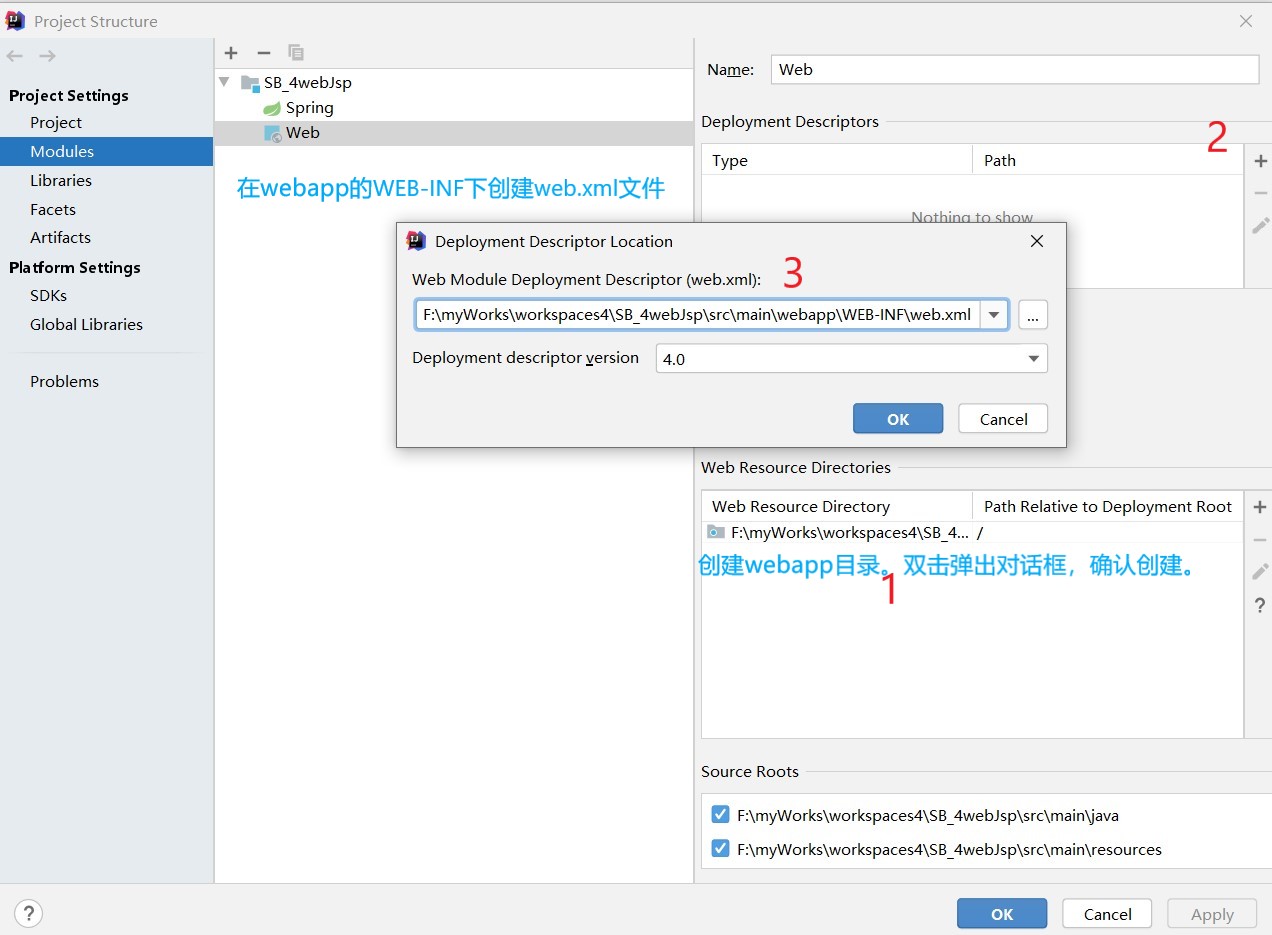Click Apply in Project Structure window
Screen dimensions: 1272x935
(x=1212, y=914)
